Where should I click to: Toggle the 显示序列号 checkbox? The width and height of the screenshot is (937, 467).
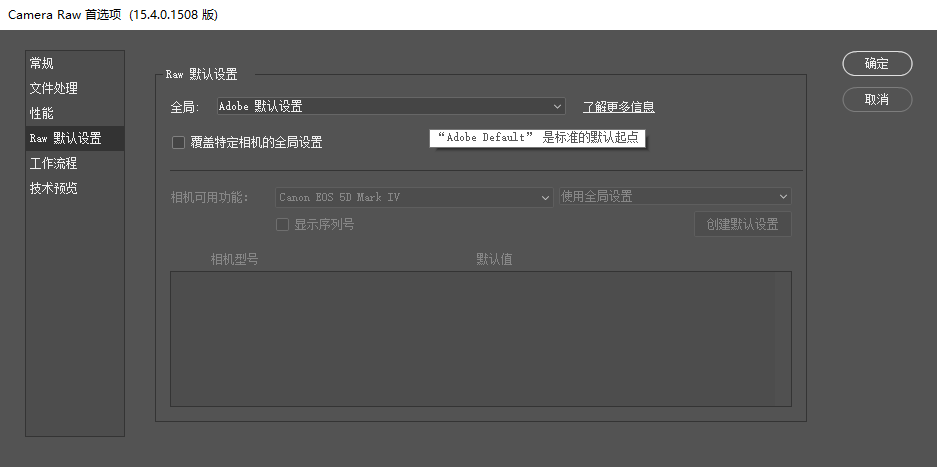[282, 225]
